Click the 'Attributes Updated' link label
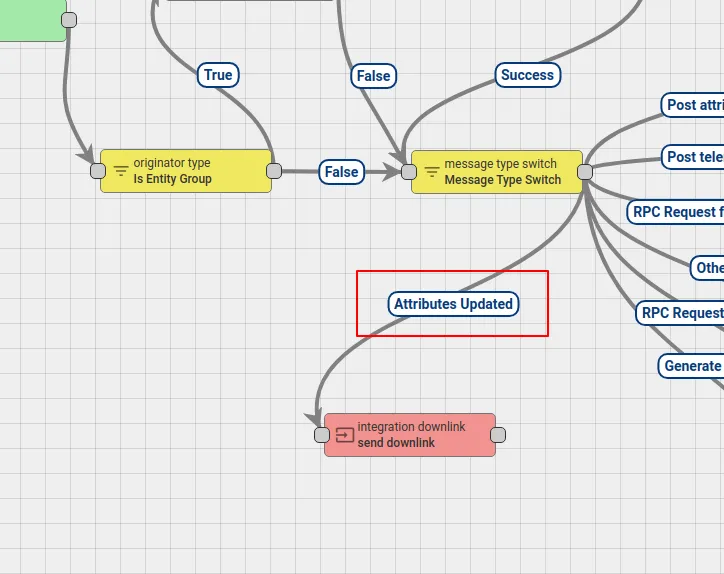This screenshot has height=574, width=724. click(x=453, y=304)
